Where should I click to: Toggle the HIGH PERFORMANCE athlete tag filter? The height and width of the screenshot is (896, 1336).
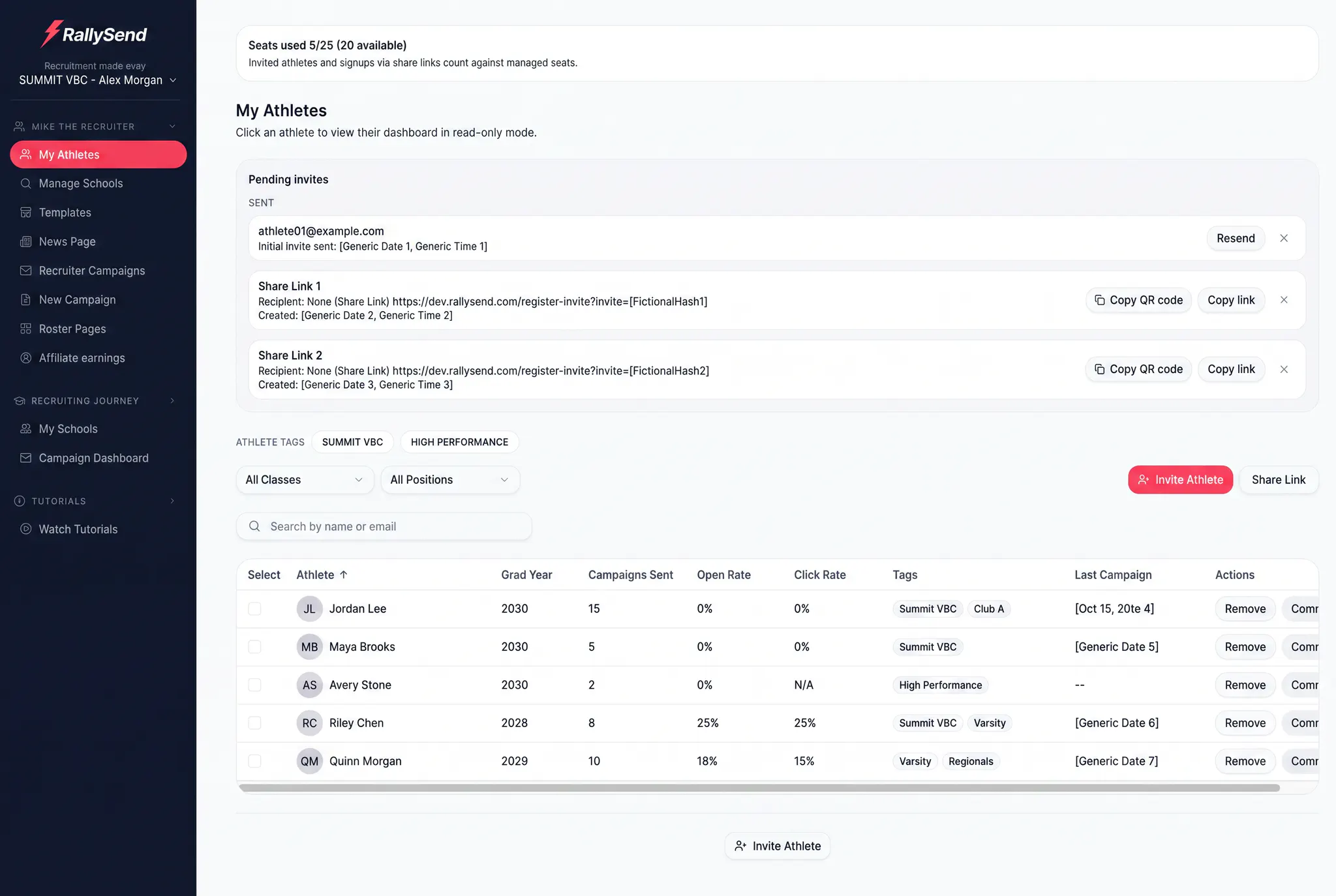459,441
